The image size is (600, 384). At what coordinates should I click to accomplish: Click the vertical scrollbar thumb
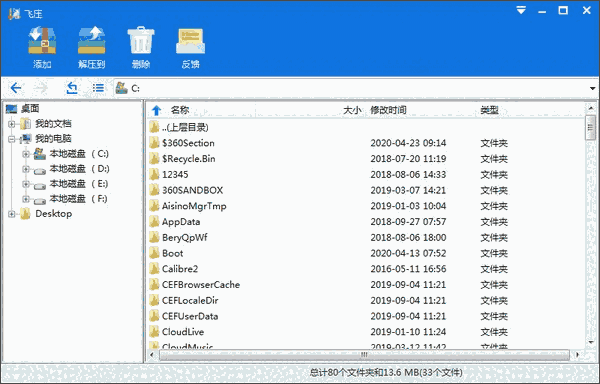tap(590, 128)
